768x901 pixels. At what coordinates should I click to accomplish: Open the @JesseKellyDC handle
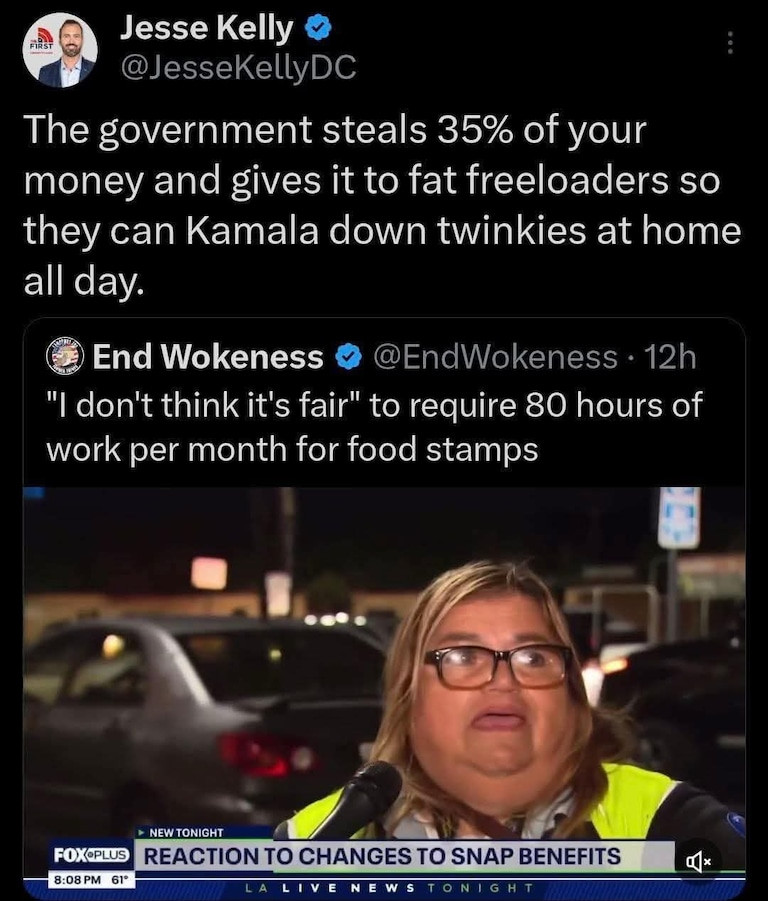pyautogui.click(x=238, y=67)
